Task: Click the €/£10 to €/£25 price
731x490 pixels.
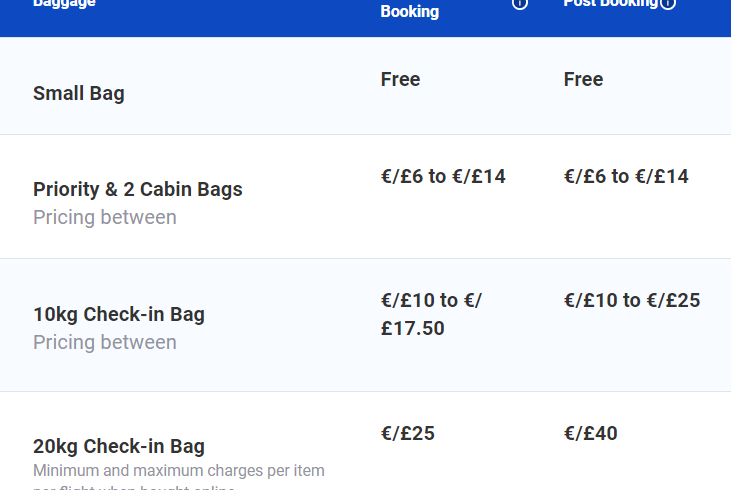Action: coord(632,300)
